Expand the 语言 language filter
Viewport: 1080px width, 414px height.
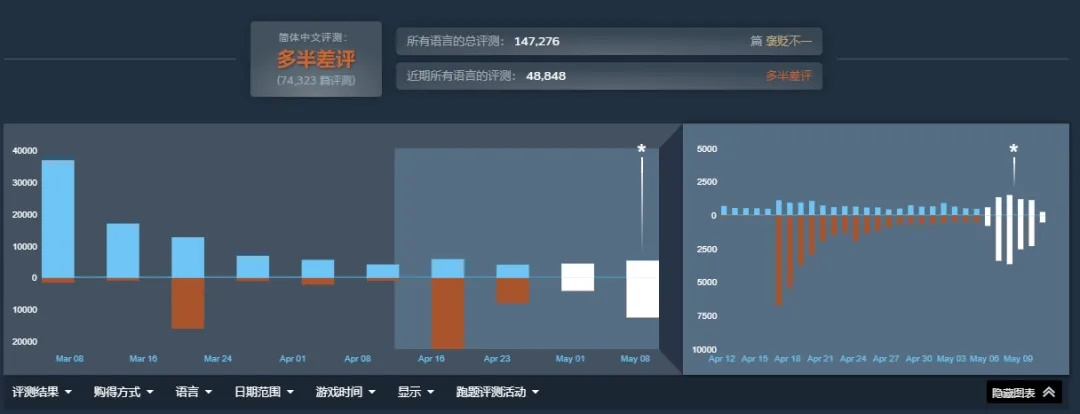[194, 392]
